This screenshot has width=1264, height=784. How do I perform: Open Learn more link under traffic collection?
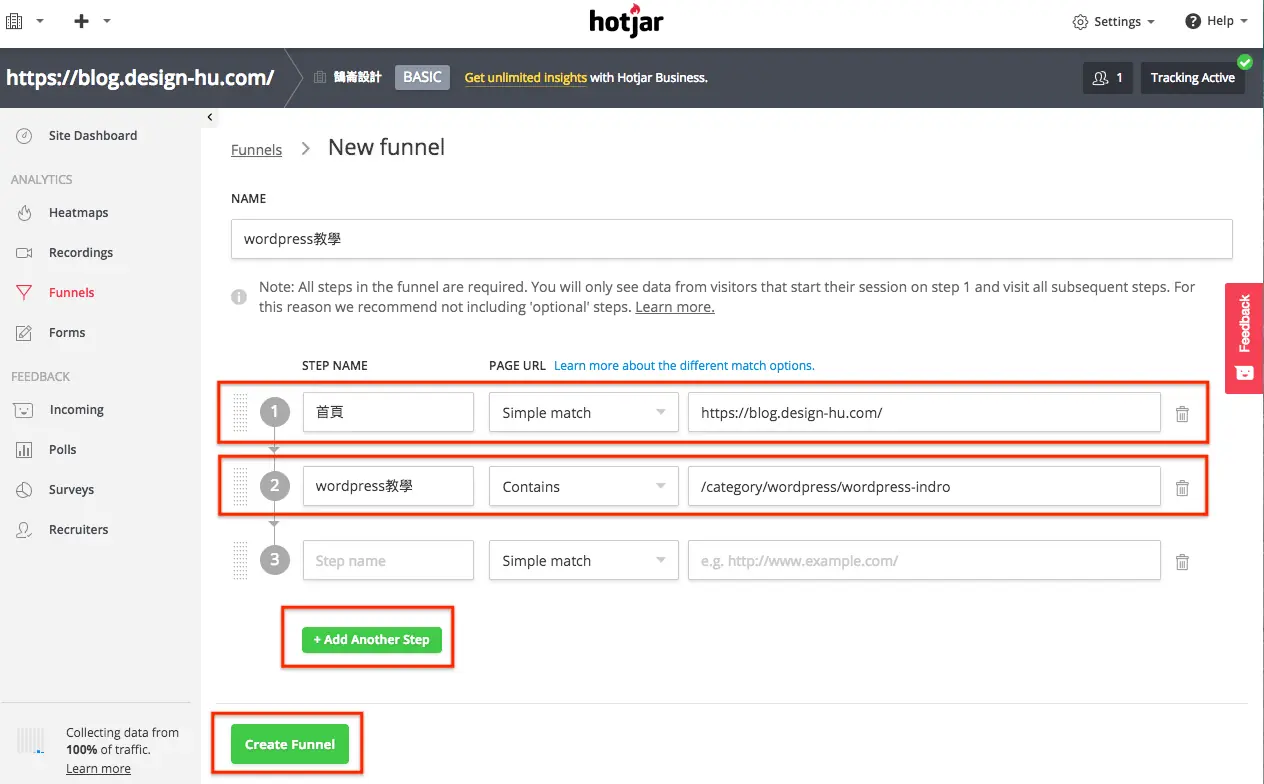98,768
